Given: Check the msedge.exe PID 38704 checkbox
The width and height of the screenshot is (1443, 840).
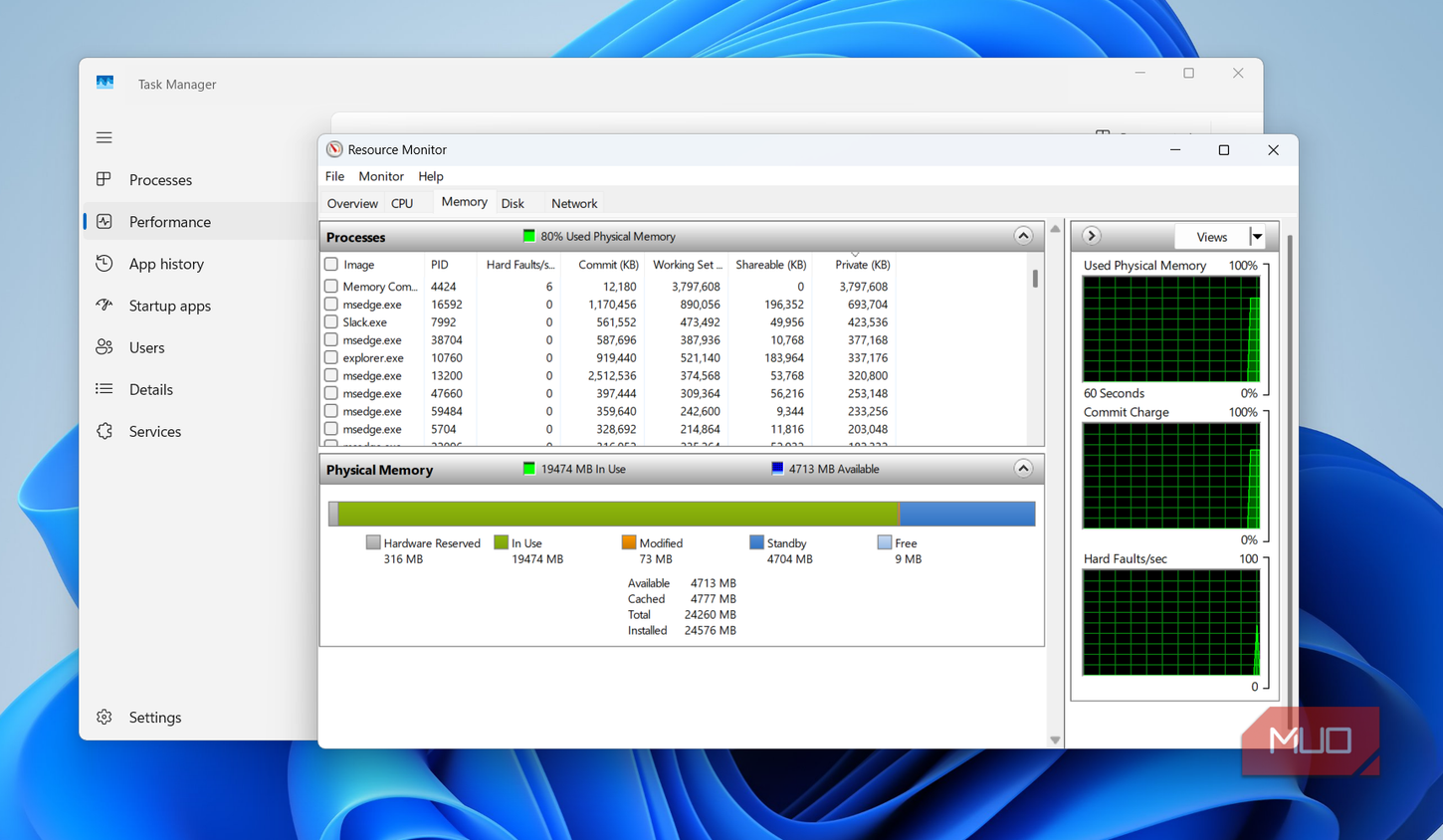Looking at the screenshot, I should (331, 339).
